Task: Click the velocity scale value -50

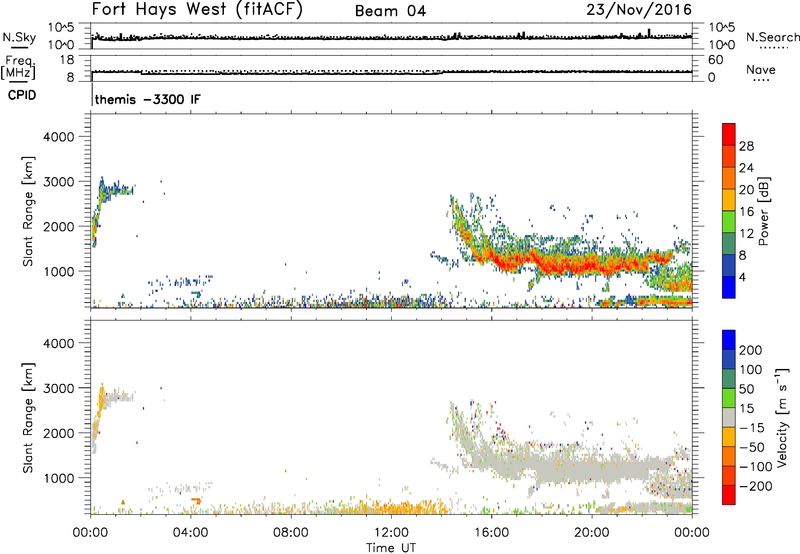Action: [752, 447]
